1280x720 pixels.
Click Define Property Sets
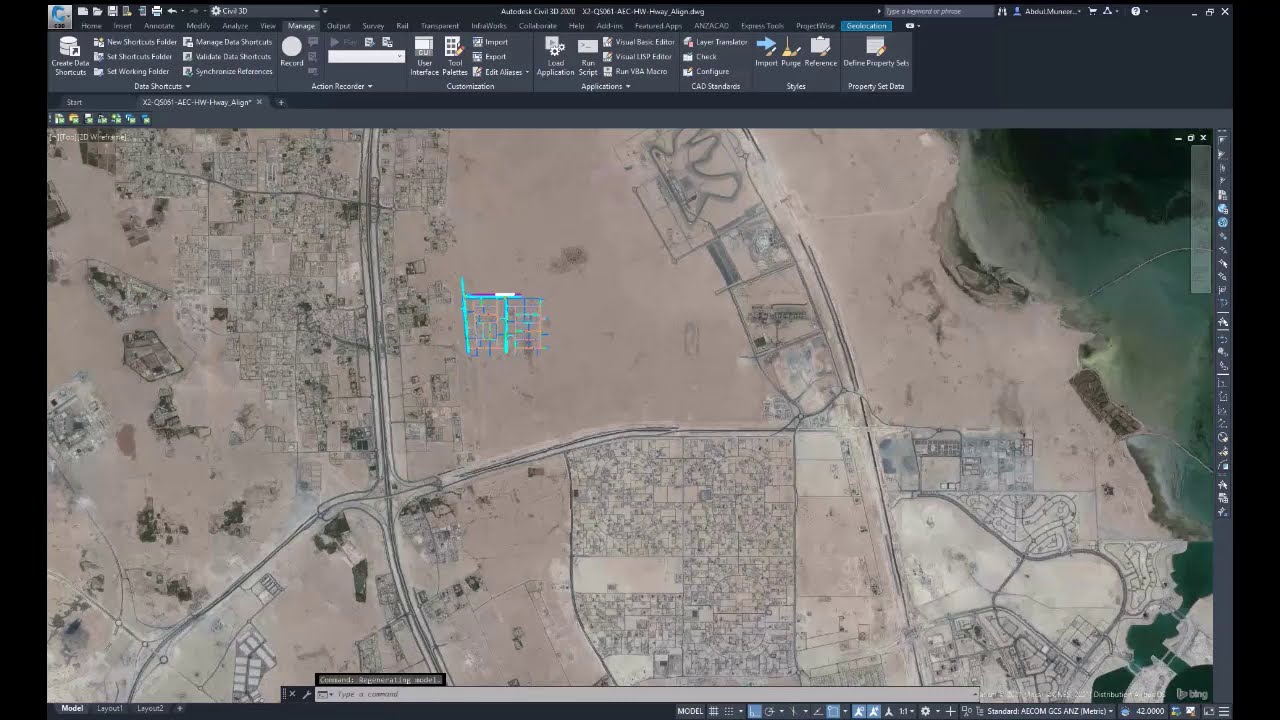(876, 52)
